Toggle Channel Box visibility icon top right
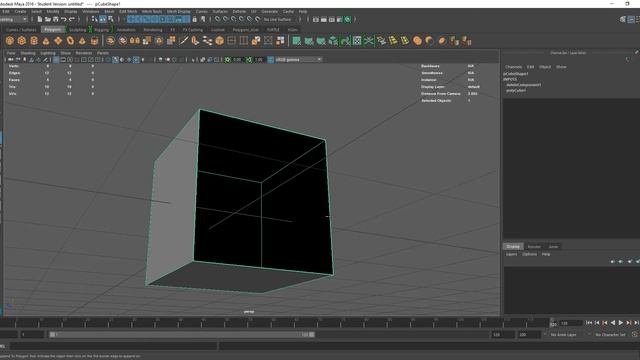 pos(631,19)
